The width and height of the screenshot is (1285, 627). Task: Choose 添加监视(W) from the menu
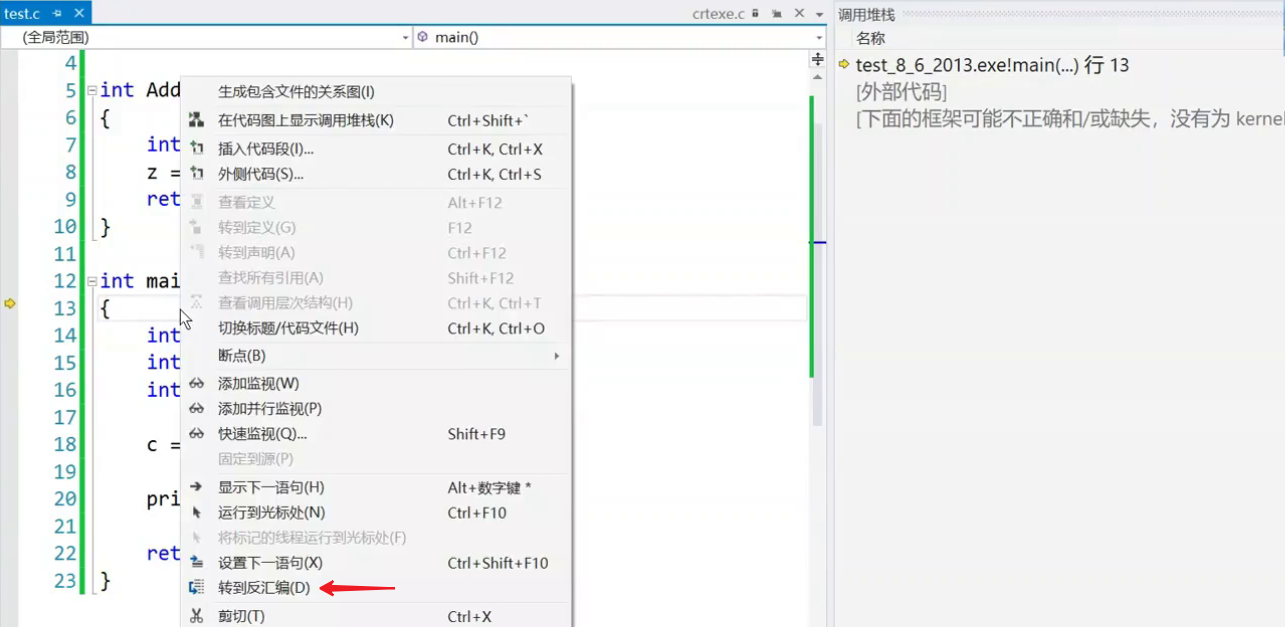pyautogui.click(x=375, y=383)
